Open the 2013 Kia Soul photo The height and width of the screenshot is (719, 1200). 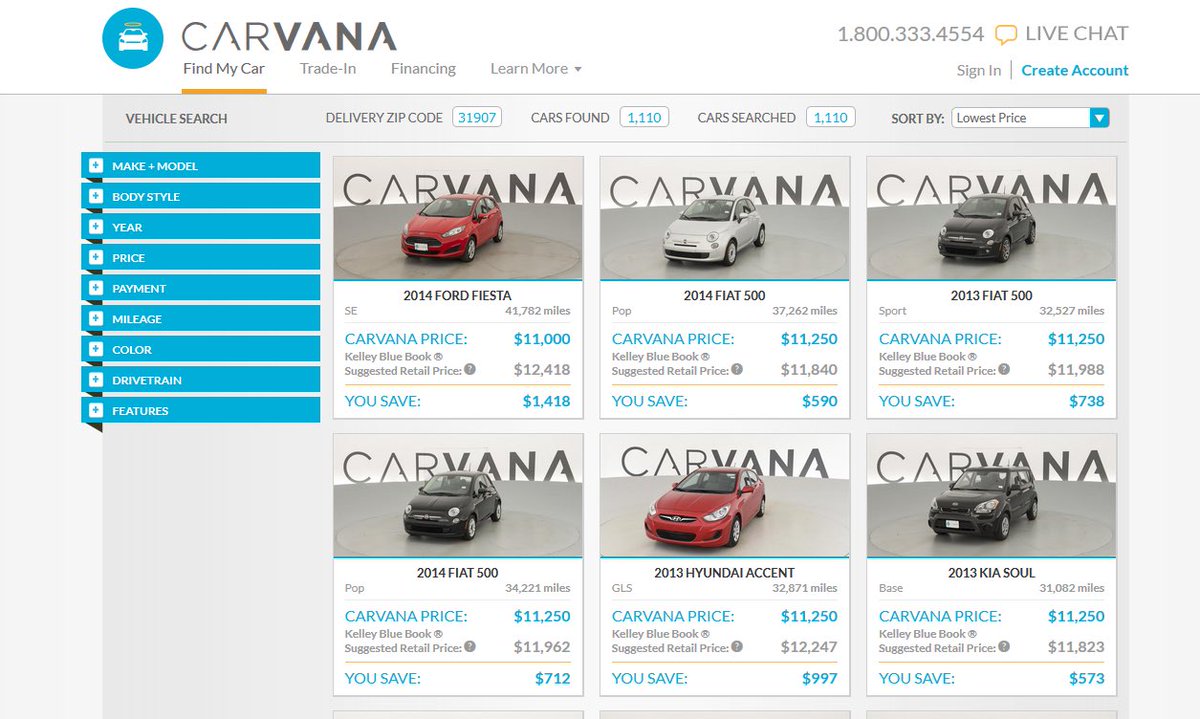click(x=992, y=496)
